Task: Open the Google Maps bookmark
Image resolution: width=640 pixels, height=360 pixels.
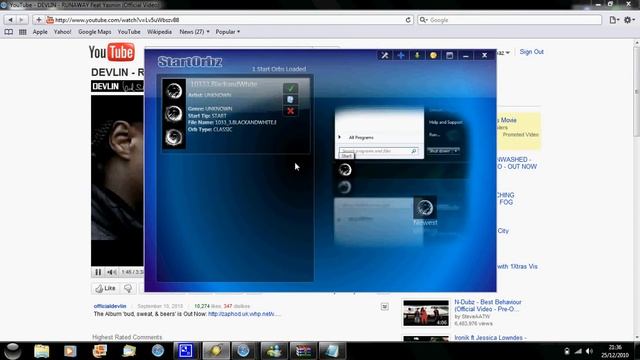Action: click(94, 31)
